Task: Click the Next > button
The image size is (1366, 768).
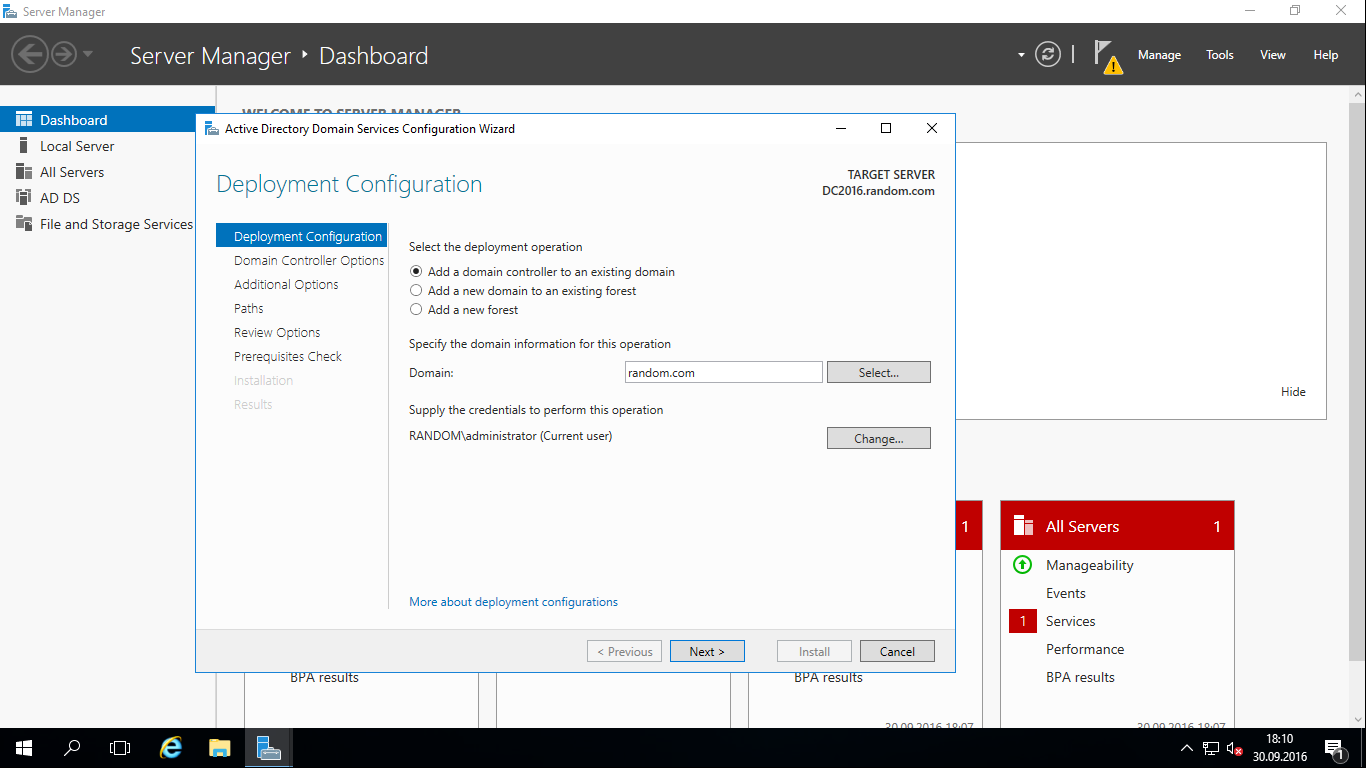Action: (707, 651)
